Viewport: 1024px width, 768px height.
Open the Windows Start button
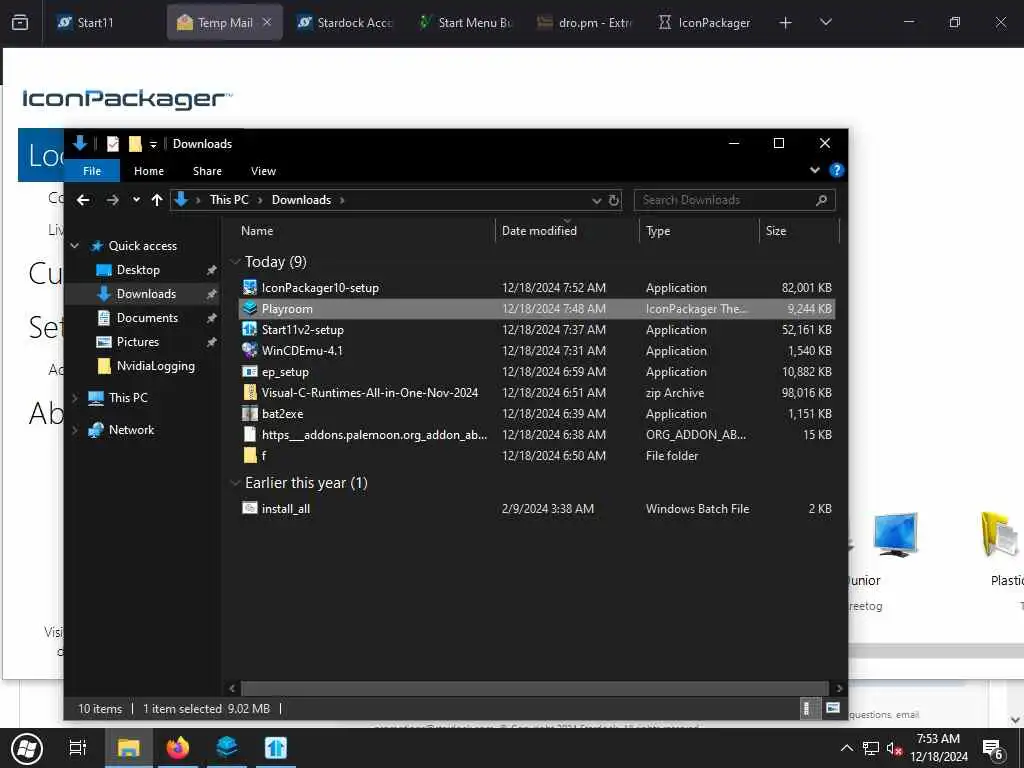[27, 748]
